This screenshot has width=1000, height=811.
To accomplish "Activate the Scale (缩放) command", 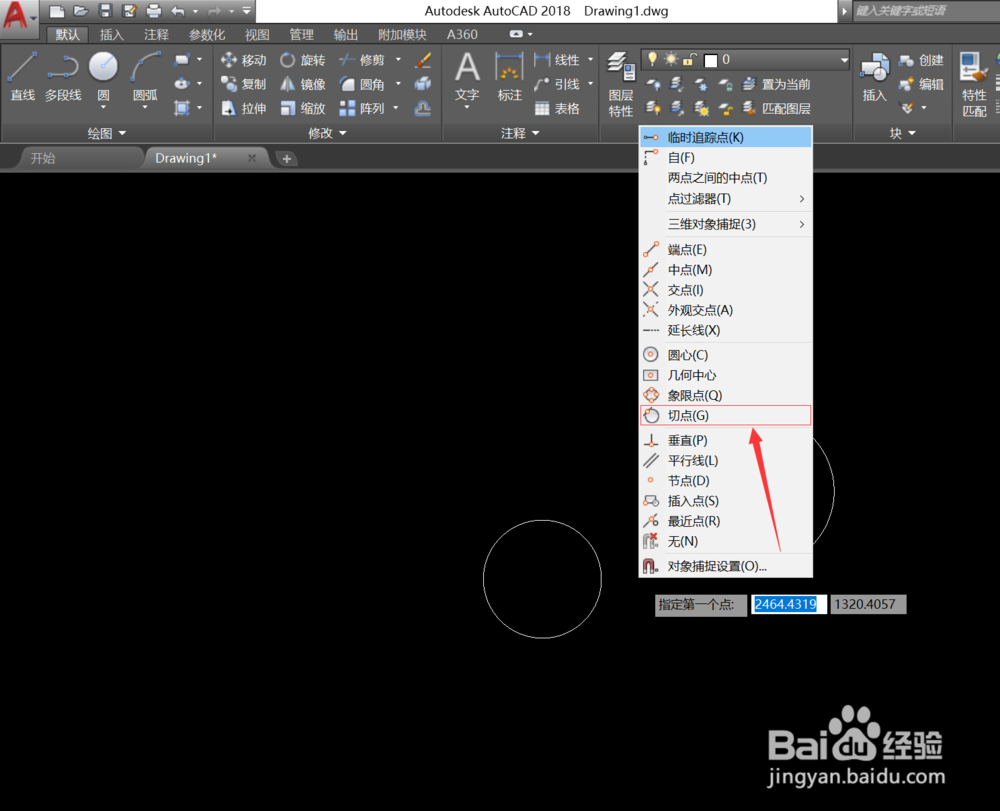I will (x=303, y=108).
